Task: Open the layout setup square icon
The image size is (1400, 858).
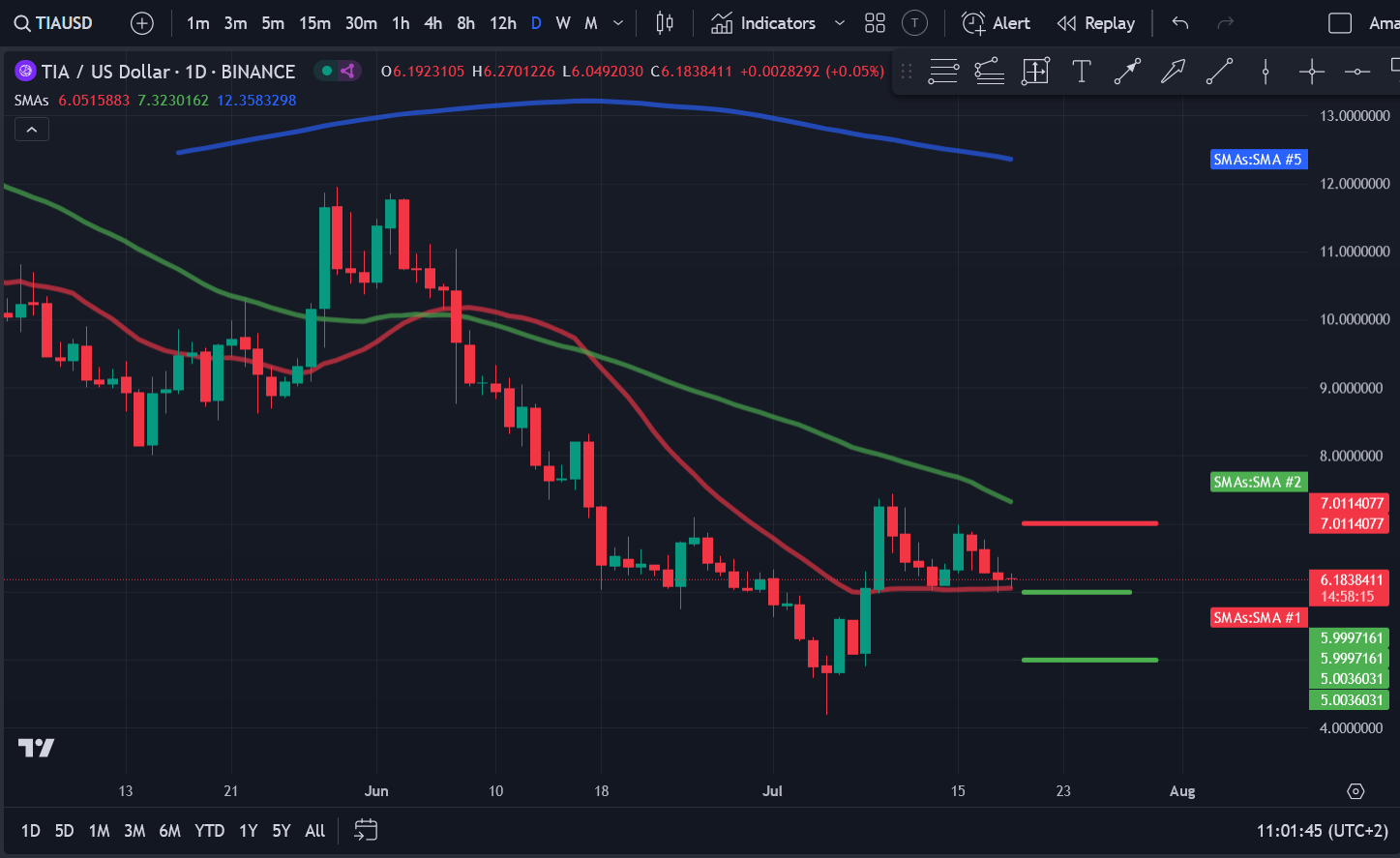Action: click(1340, 23)
